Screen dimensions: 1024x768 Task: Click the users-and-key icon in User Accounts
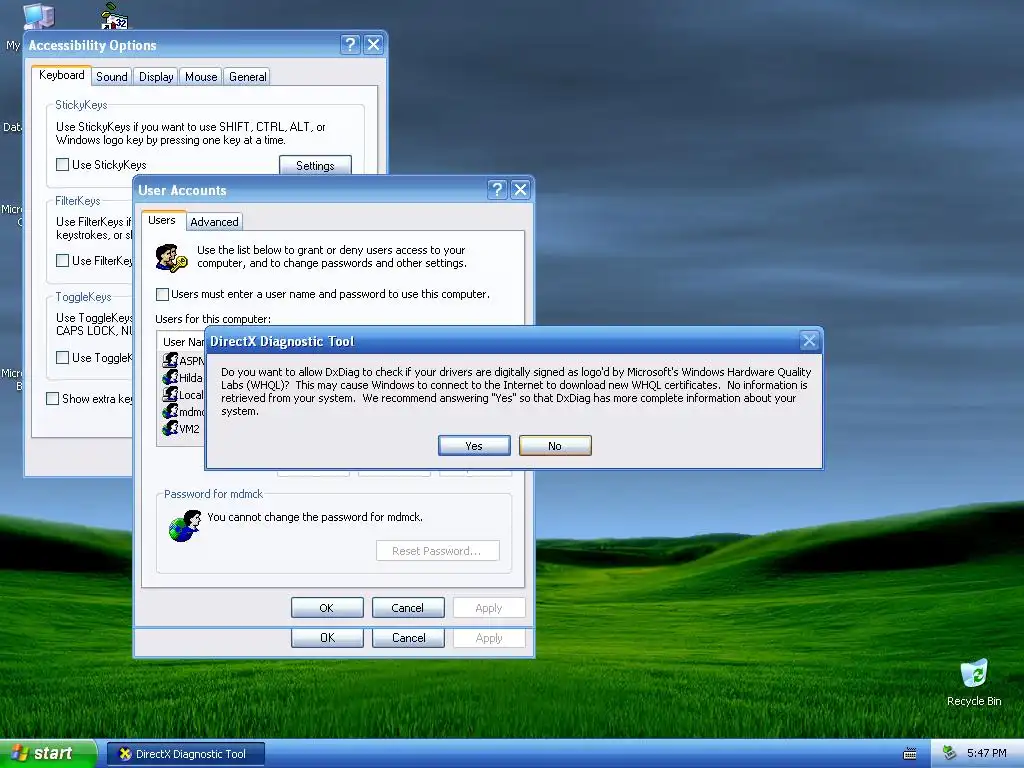[x=171, y=258]
